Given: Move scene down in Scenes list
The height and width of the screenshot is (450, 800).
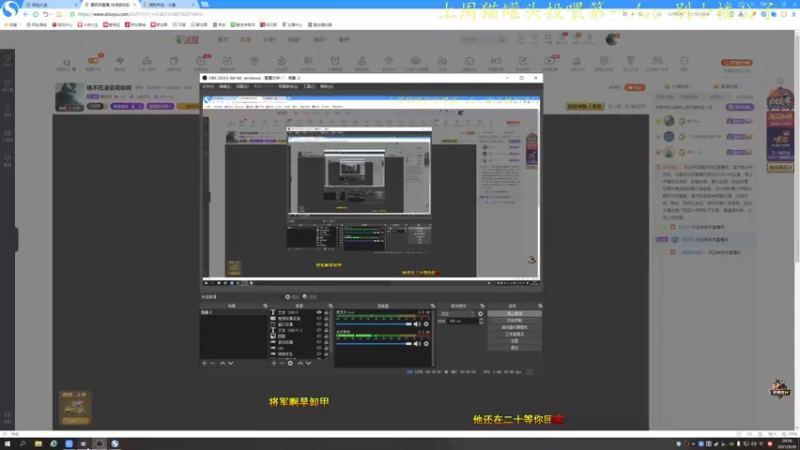Looking at the screenshot, I should click(231, 363).
